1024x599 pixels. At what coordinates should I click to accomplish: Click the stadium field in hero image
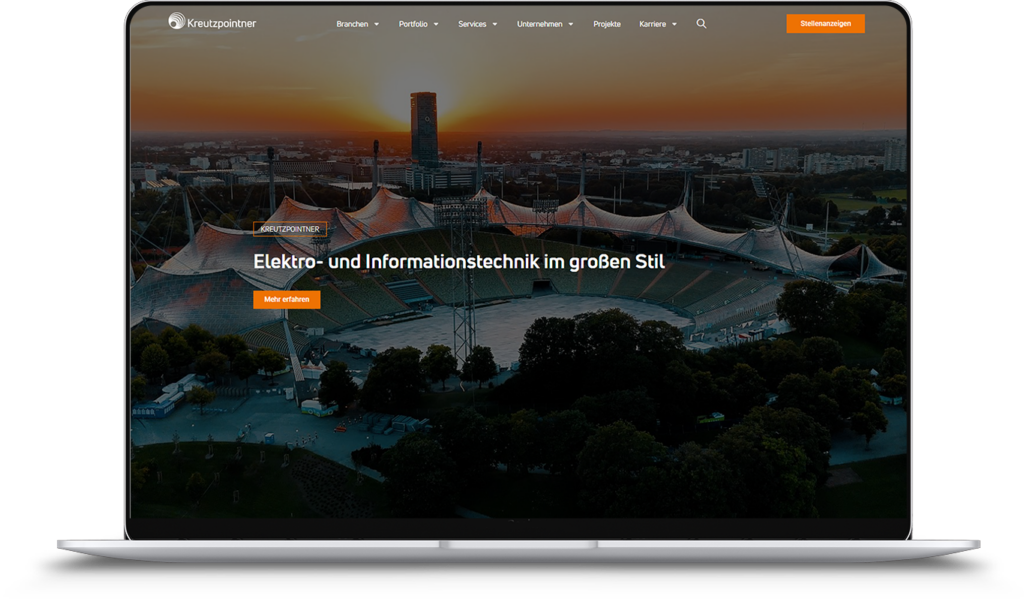(520, 320)
